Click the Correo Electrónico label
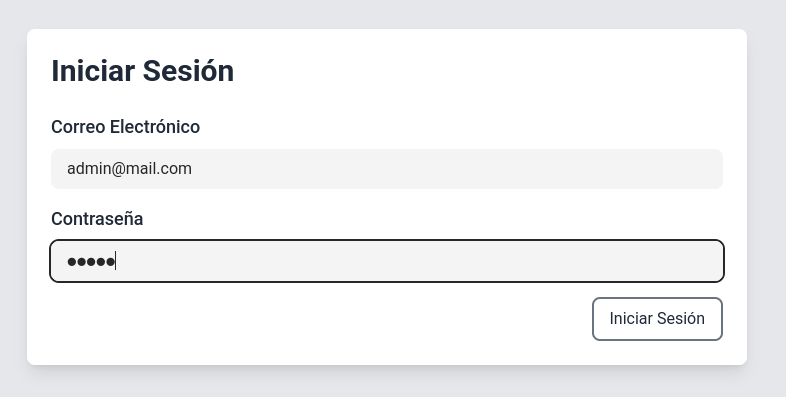786x397 pixels. click(125, 127)
